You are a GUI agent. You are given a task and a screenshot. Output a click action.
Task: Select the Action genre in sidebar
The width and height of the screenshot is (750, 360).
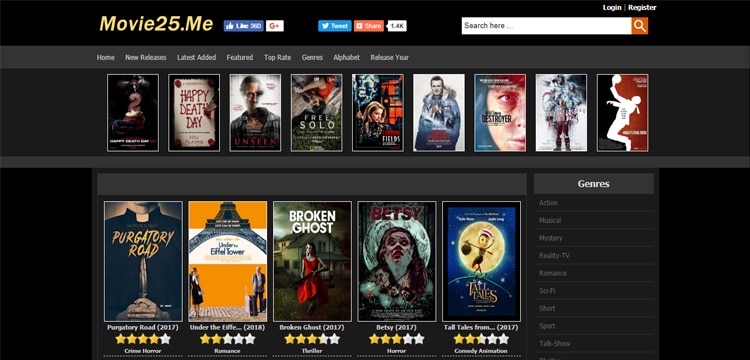click(x=594, y=203)
